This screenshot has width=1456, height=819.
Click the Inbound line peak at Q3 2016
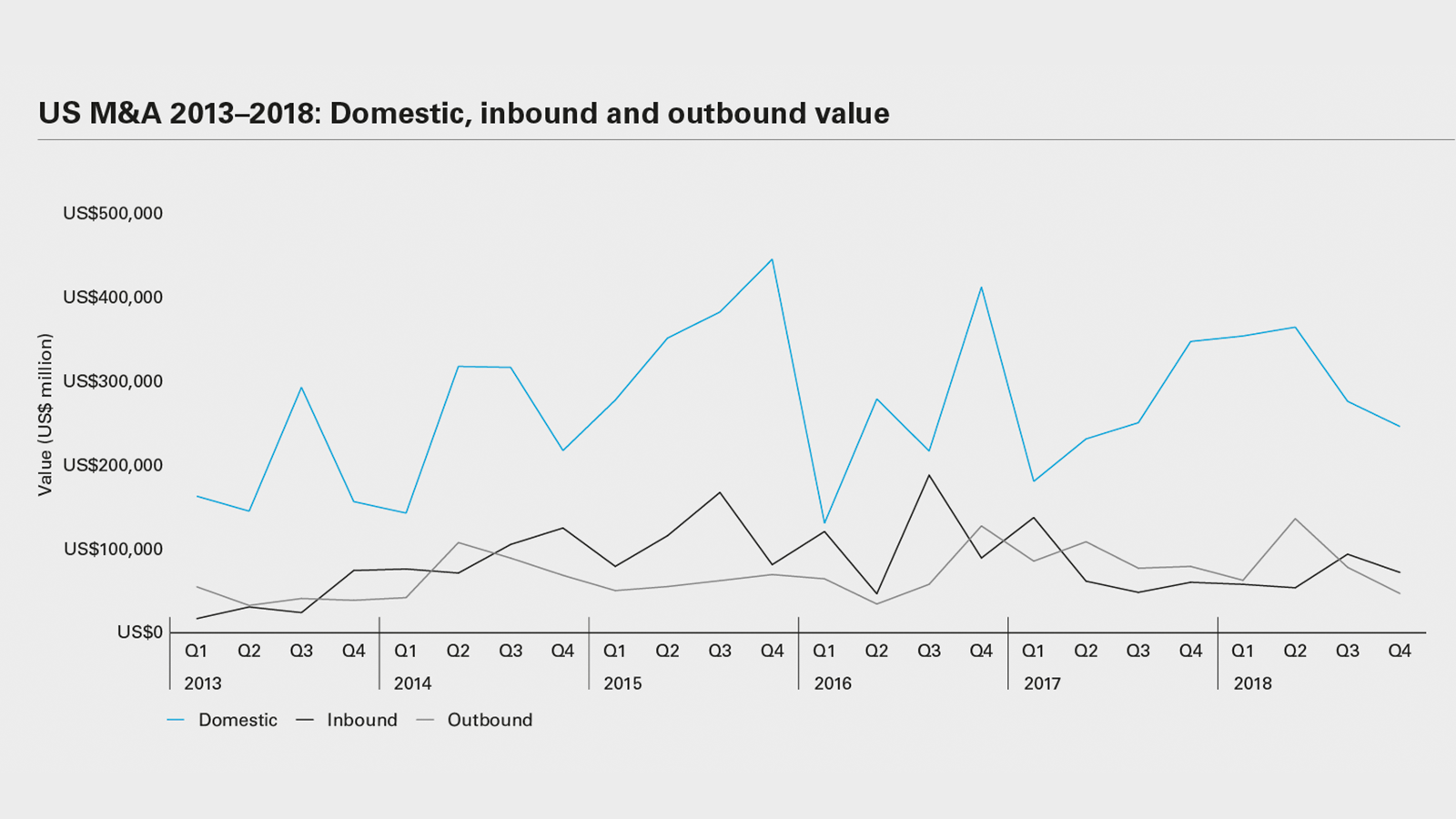[929, 475]
